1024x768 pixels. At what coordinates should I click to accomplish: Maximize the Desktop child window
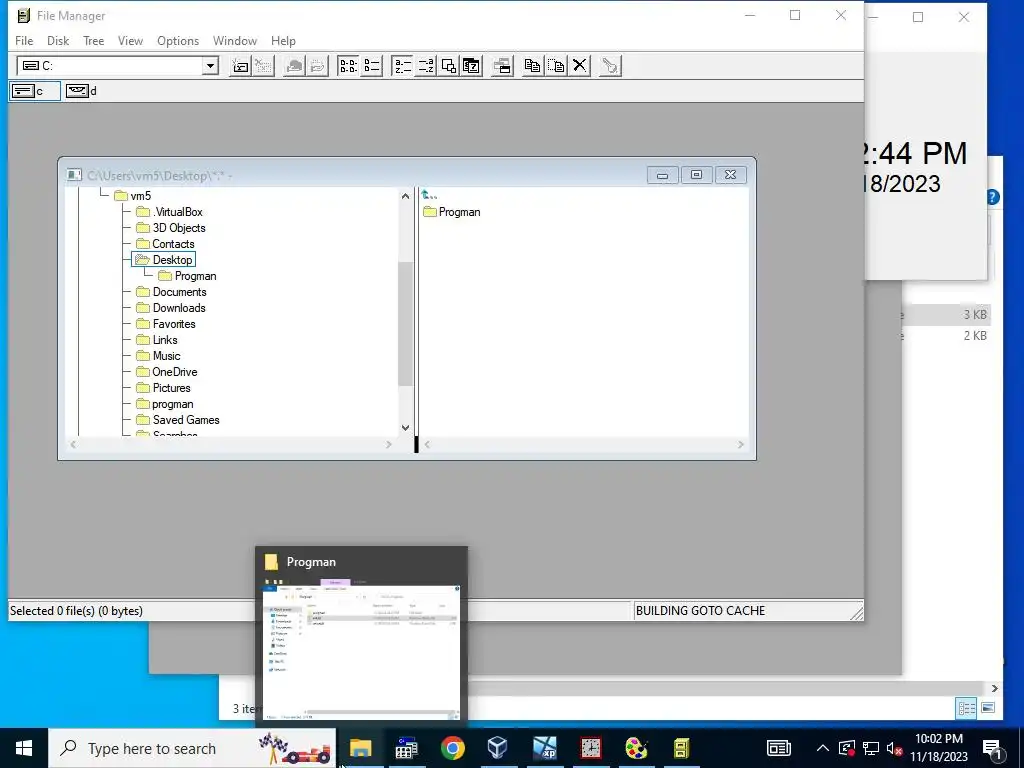(696, 175)
